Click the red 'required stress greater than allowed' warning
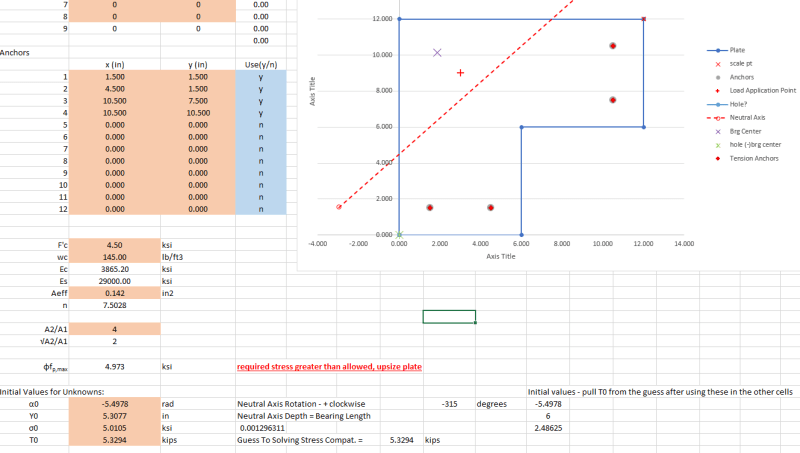This screenshot has width=800, height=453. pyautogui.click(x=329, y=366)
